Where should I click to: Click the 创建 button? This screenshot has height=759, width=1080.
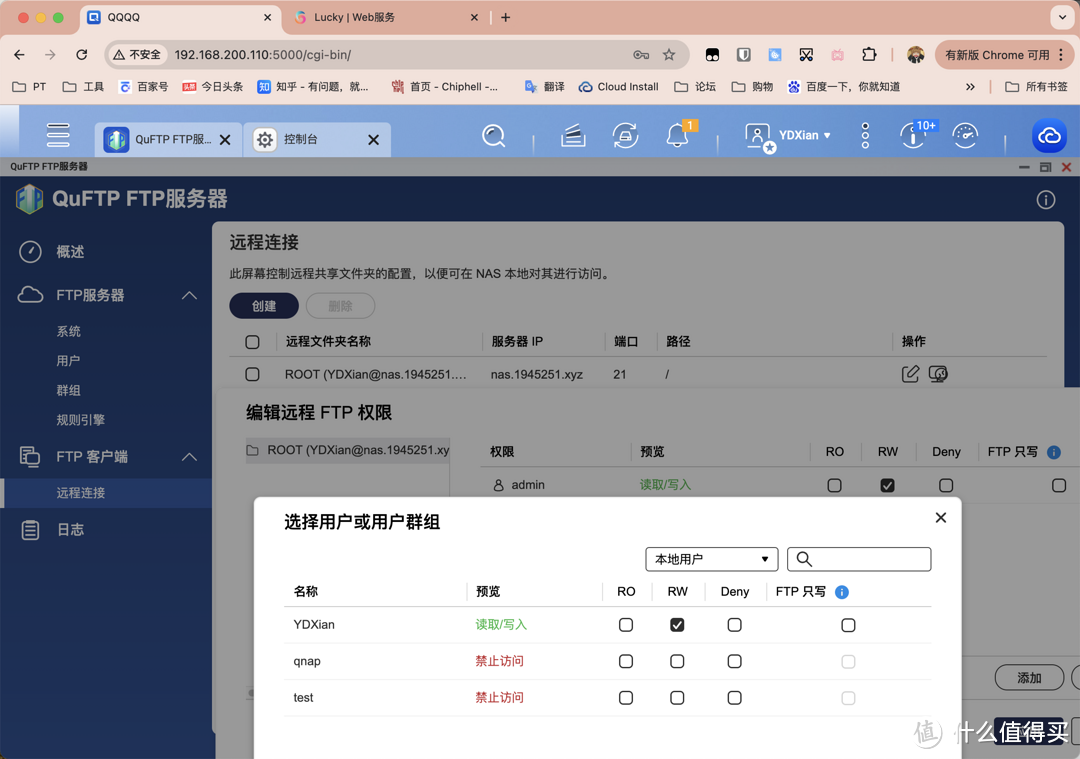coord(264,306)
